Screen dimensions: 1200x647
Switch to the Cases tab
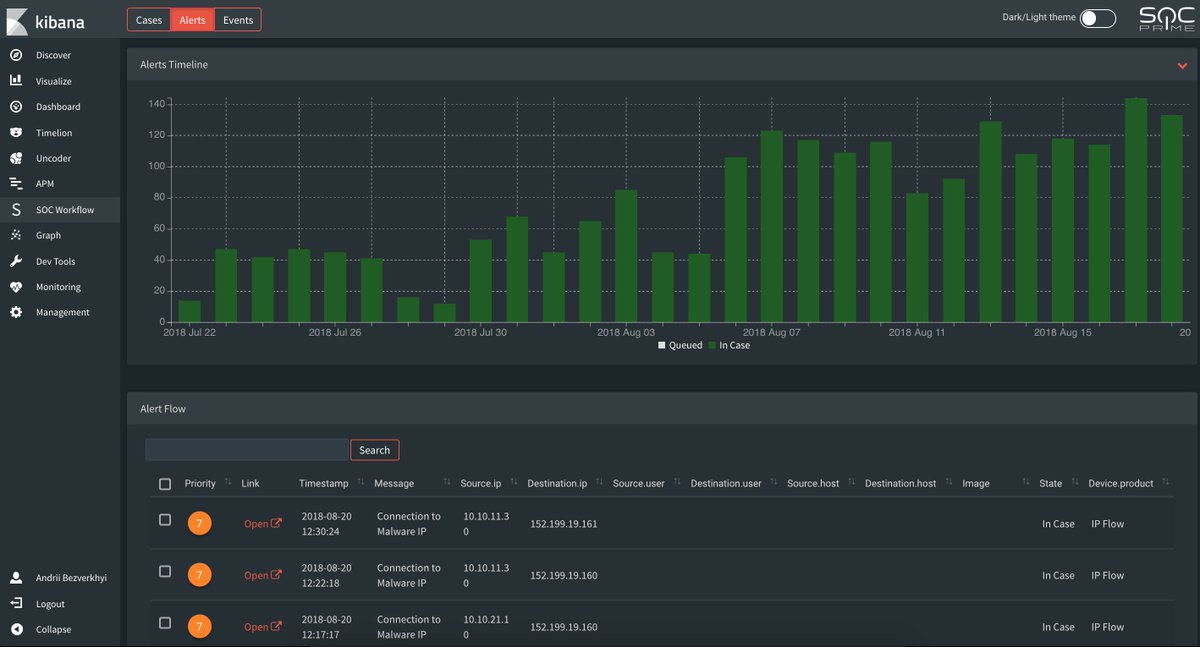pyautogui.click(x=149, y=20)
